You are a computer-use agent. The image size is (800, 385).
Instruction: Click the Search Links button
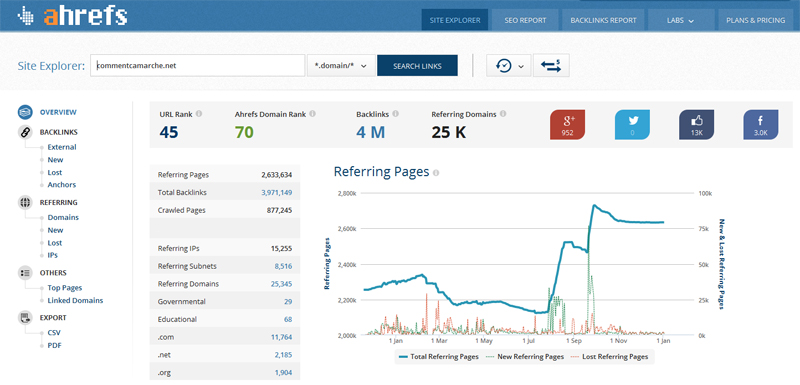tap(417, 66)
